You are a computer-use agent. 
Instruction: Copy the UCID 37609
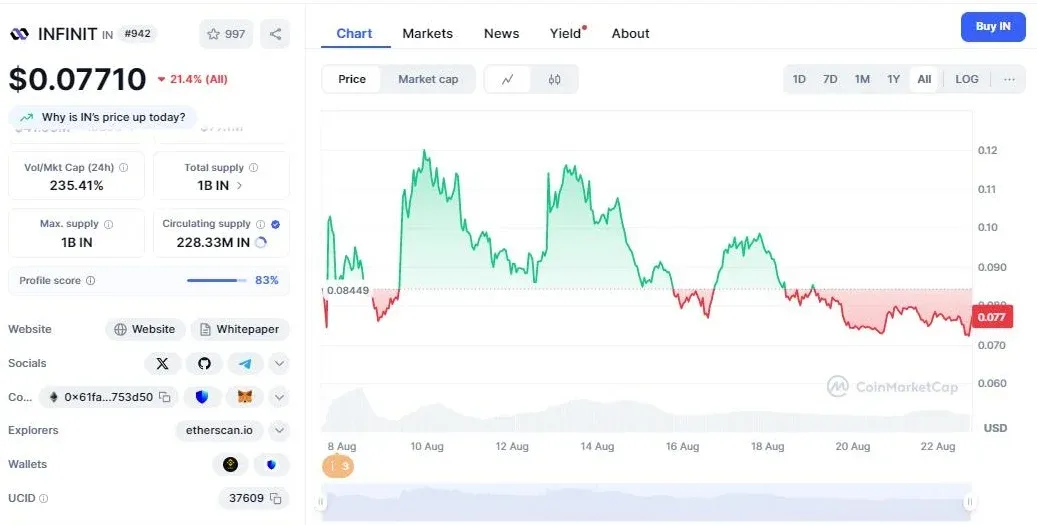pyautogui.click(x=276, y=498)
